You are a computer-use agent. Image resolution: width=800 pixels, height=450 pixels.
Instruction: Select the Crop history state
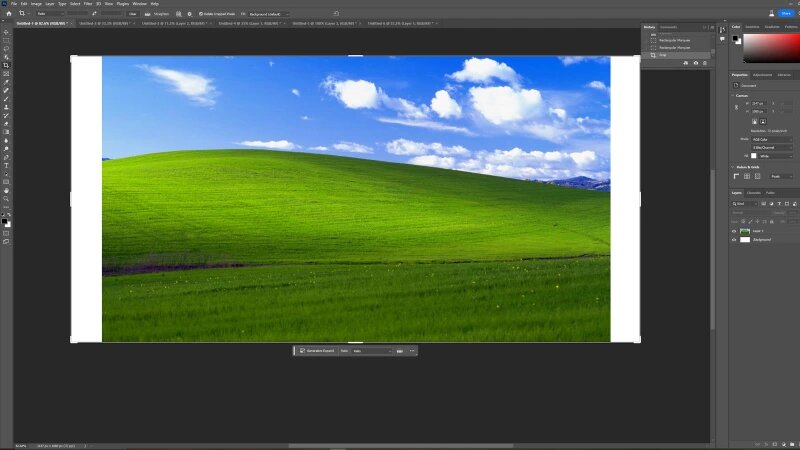677,55
